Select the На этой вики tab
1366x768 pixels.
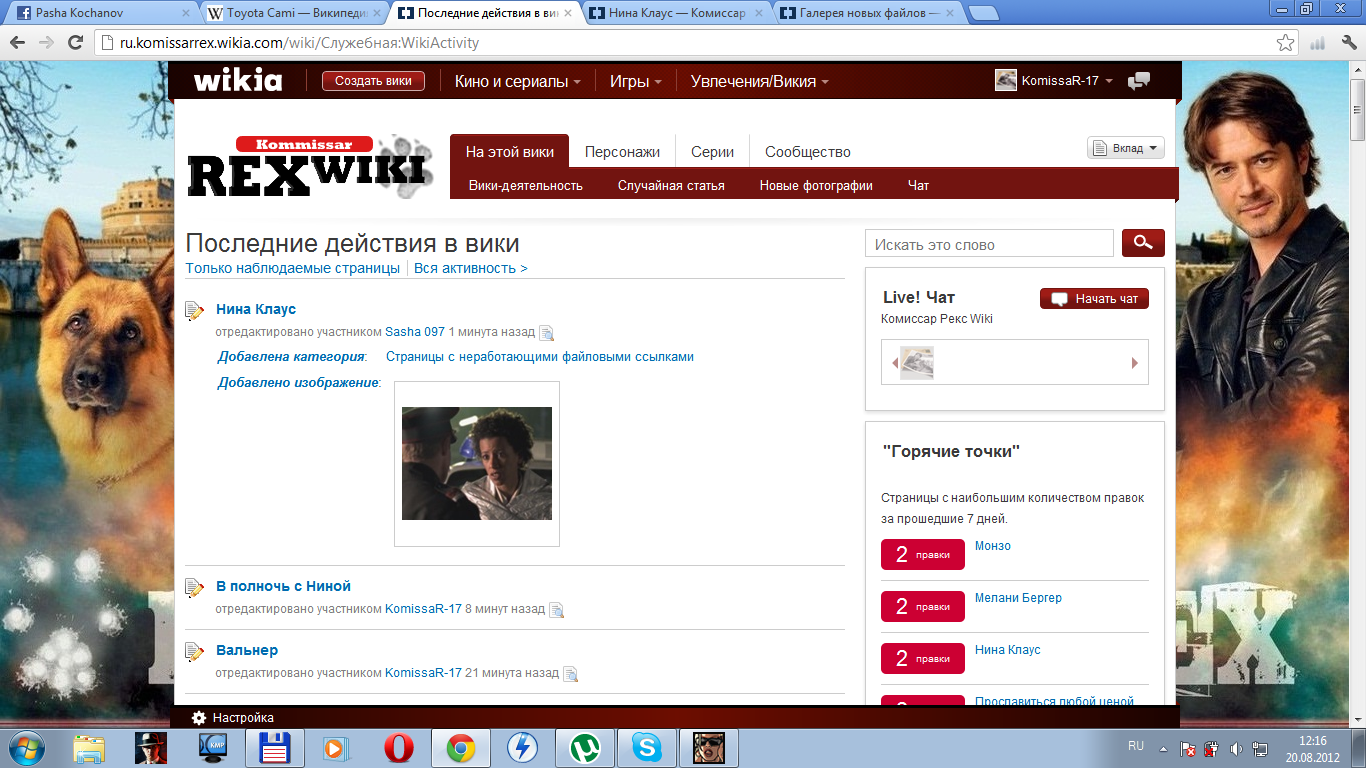(x=509, y=152)
